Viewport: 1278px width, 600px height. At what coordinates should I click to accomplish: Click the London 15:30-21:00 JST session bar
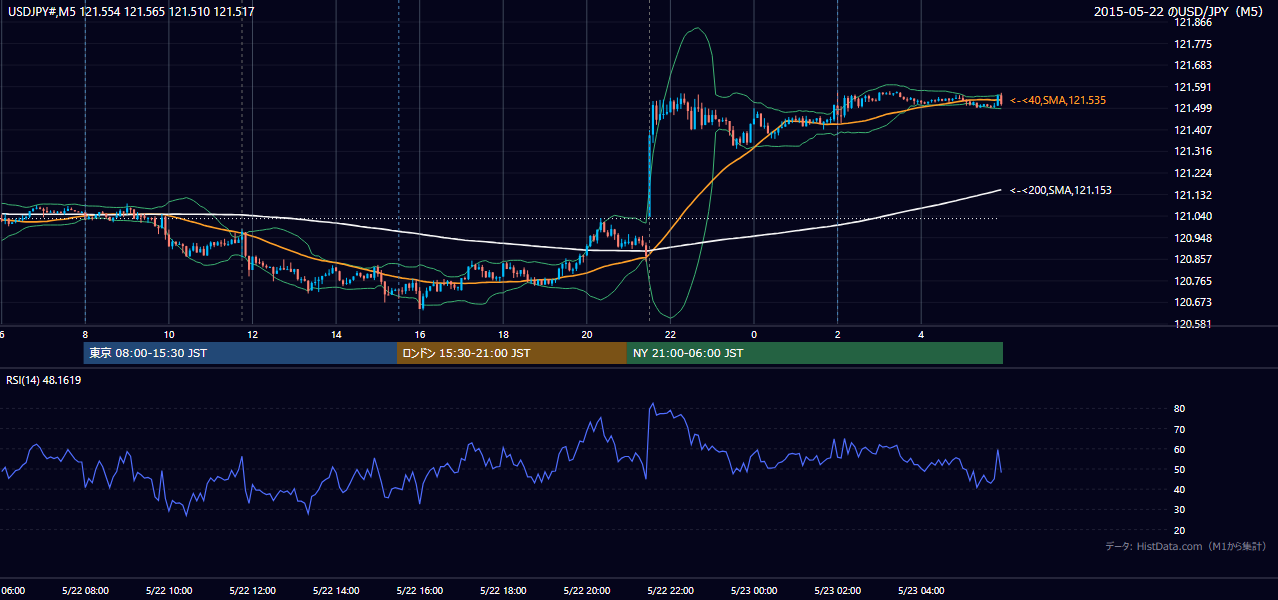point(512,353)
